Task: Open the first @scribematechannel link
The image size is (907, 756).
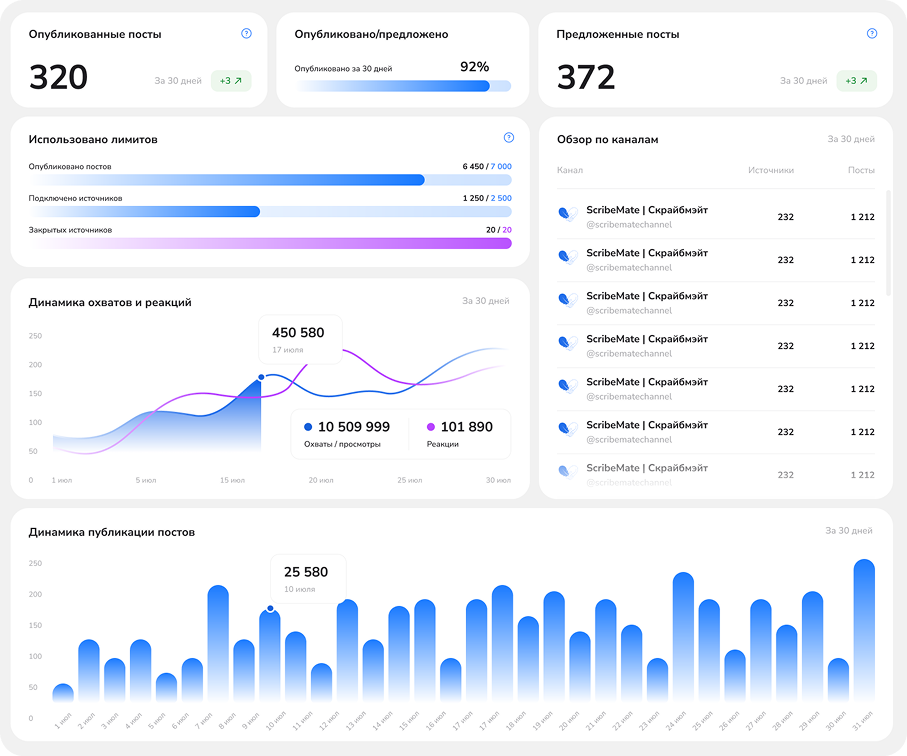Action: coord(629,225)
